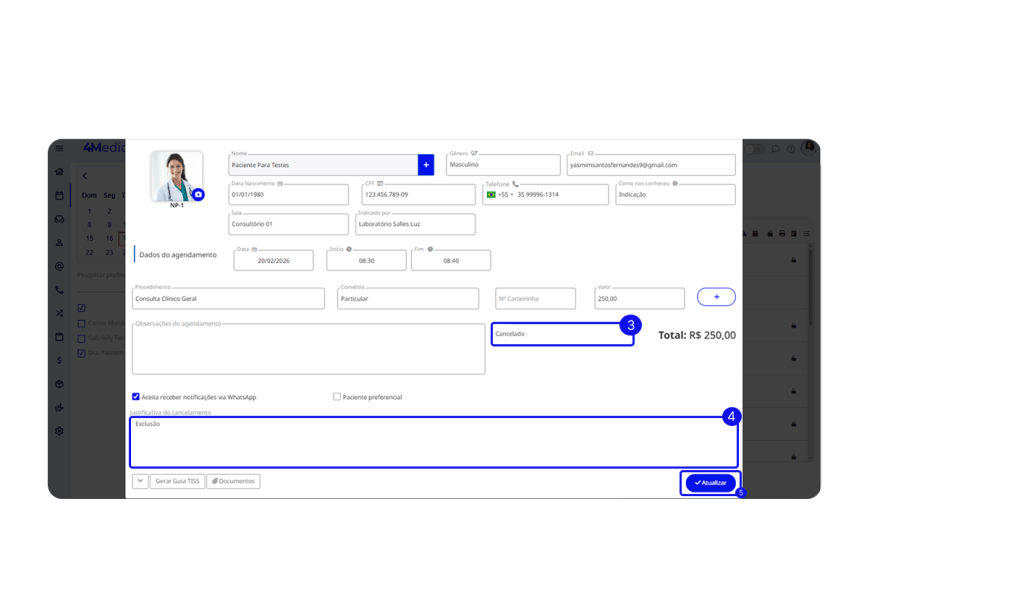Click the camera icon on patient photo

pos(198,194)
